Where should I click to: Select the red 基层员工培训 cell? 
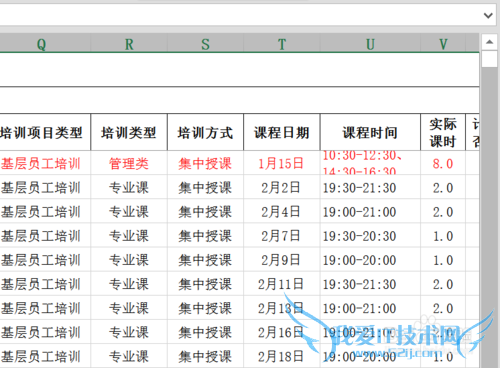coord(45,163)
